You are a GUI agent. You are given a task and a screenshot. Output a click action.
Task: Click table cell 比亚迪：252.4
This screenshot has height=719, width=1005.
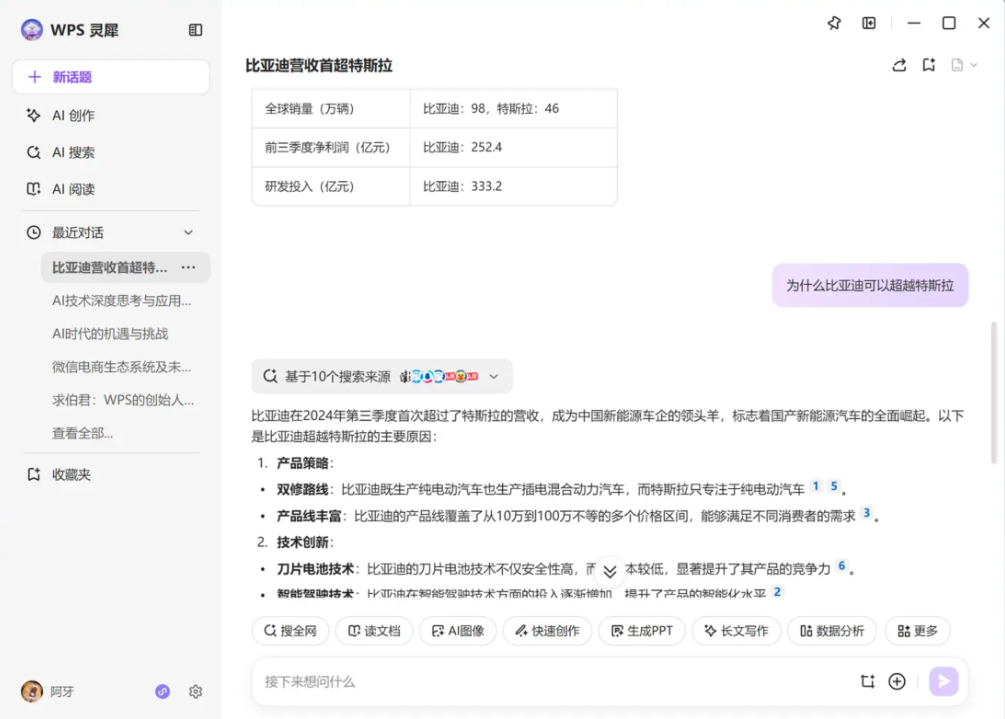pos(513,147)
